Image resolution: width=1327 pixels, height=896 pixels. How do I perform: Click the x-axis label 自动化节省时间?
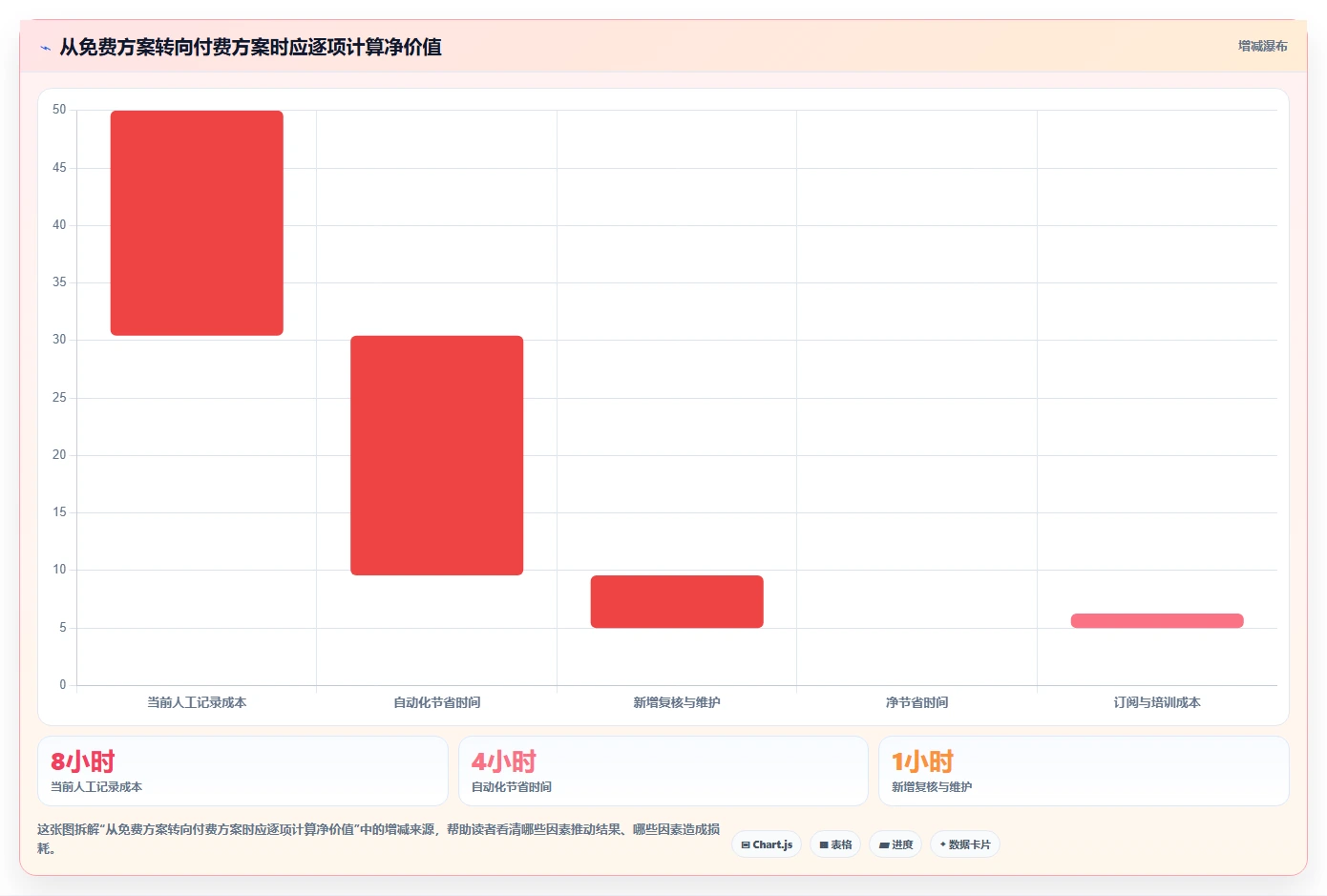[x=436, y=702]
